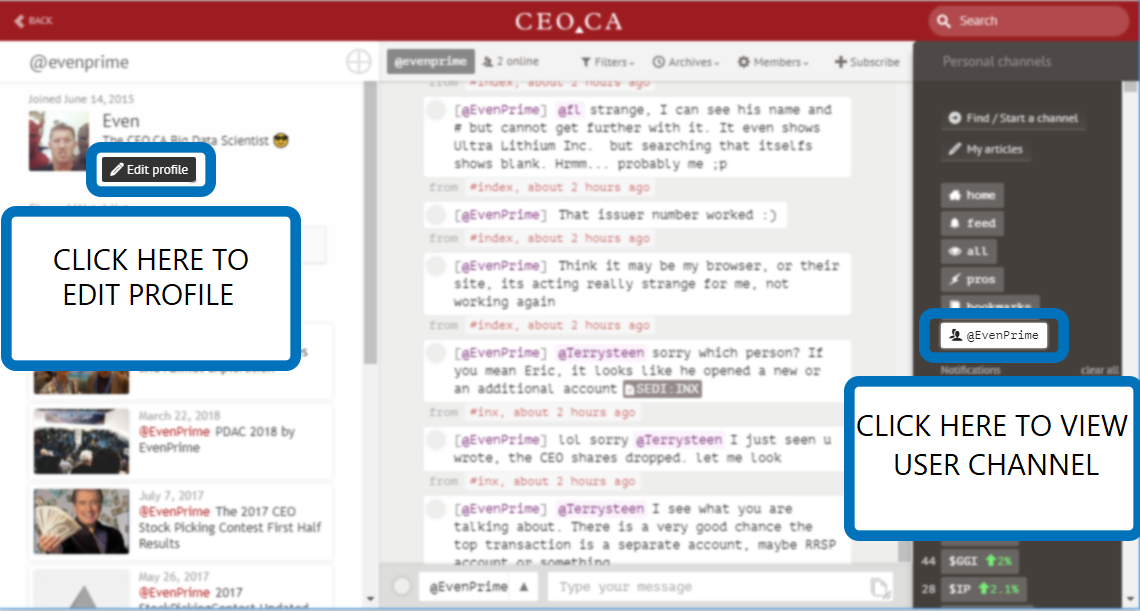Screen dimensions: 1140x611
Task: Click the left panel scroll down arrow
Action: [x=370, y=599]
